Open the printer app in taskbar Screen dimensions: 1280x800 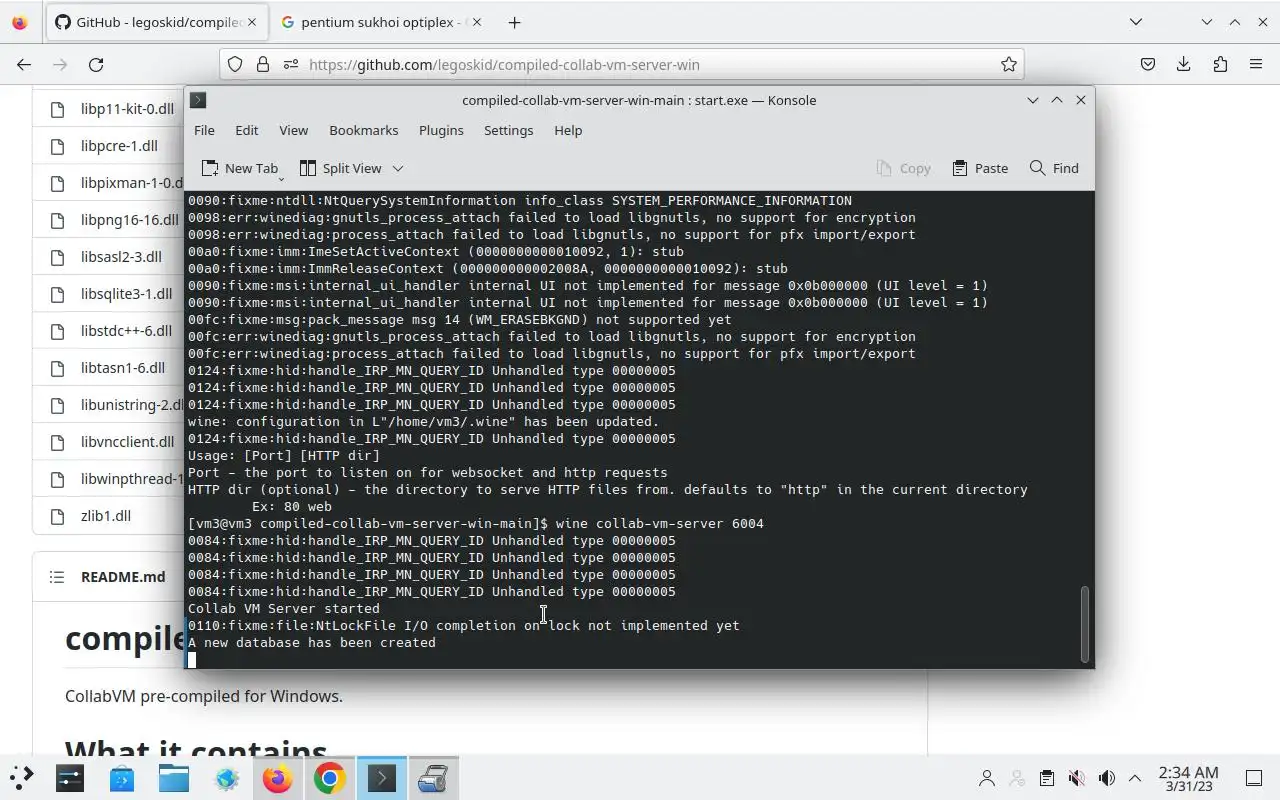(x=434, y=778)
